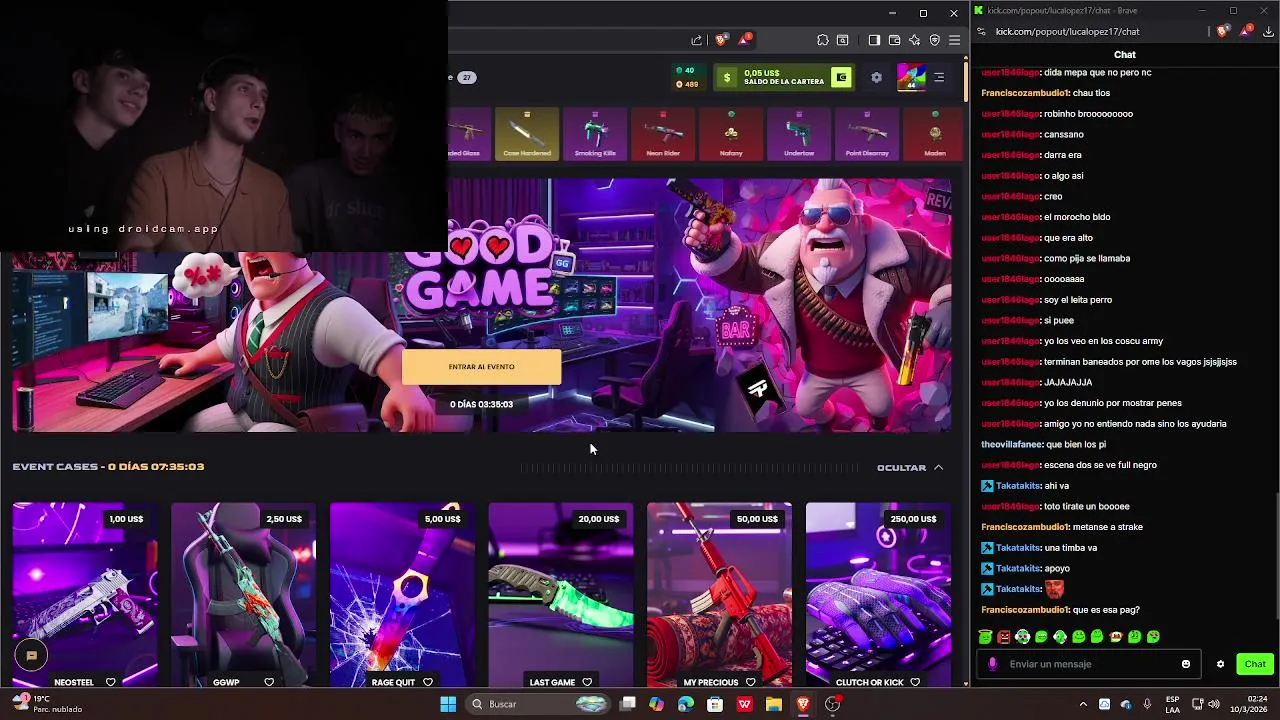Click the microphone icon in chat input
Image resolution: width=1280 pixels, height=720 pixels.
(992, 664)
